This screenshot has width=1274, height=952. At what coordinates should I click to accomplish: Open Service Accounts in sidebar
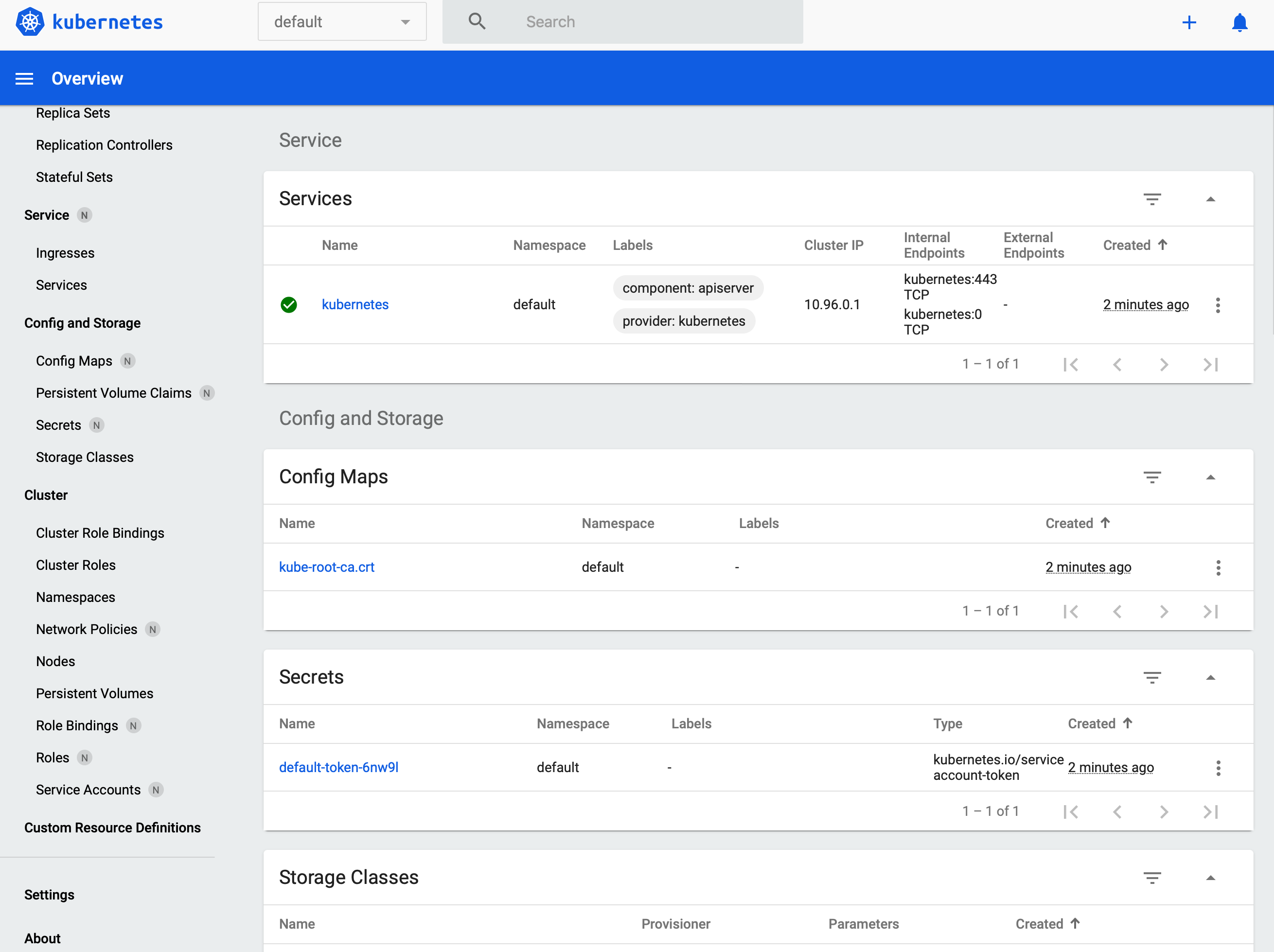tap(88, 790)
